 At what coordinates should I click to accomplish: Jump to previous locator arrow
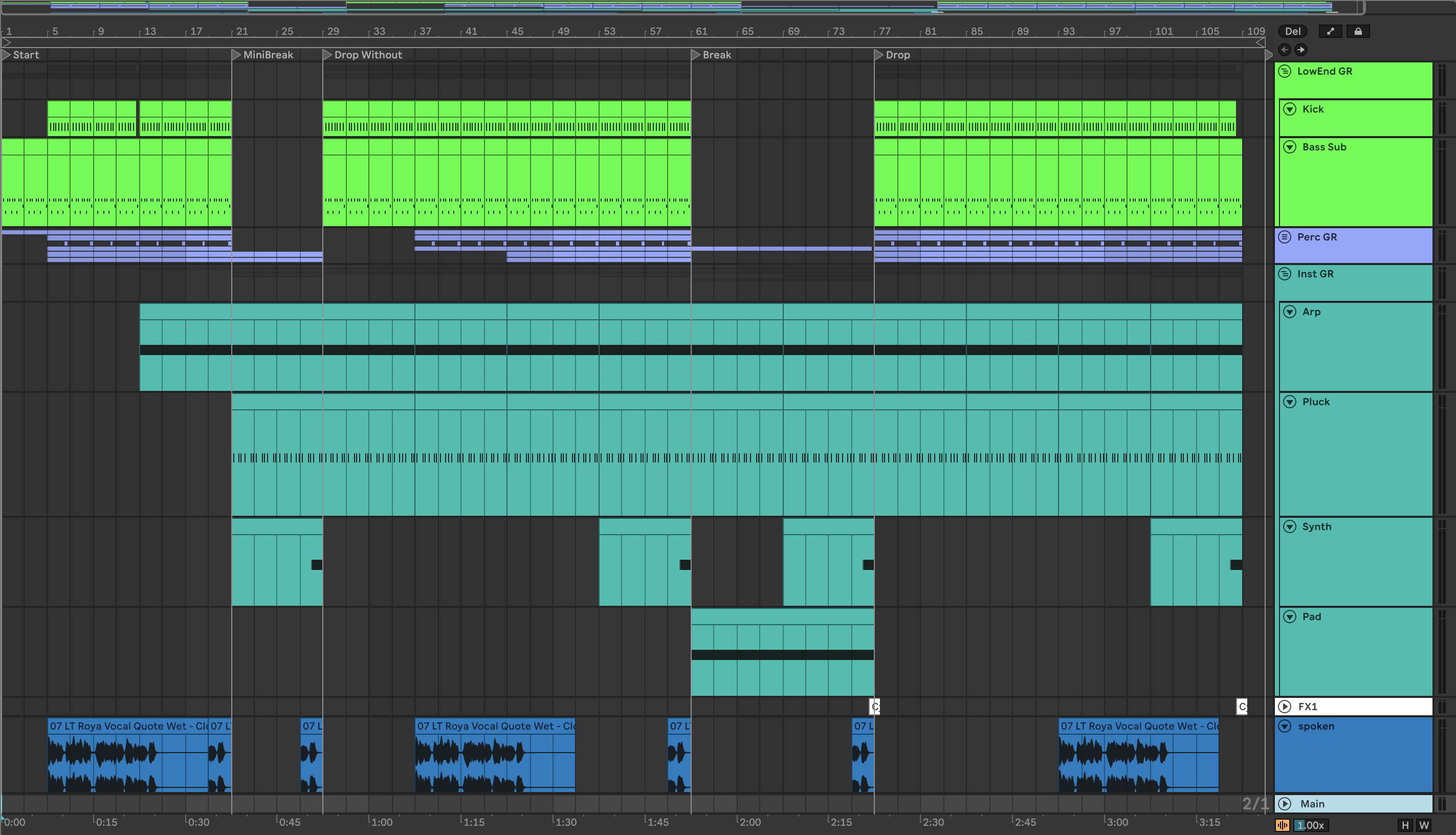[x=1285, y=50]
